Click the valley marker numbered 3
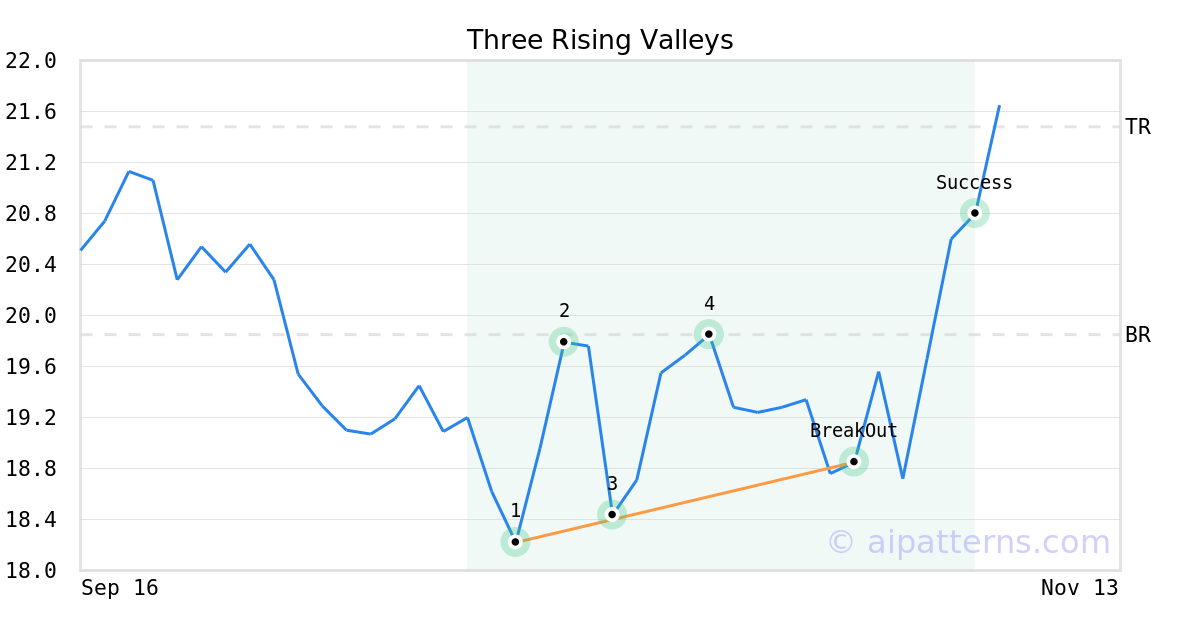 point(612,515)
